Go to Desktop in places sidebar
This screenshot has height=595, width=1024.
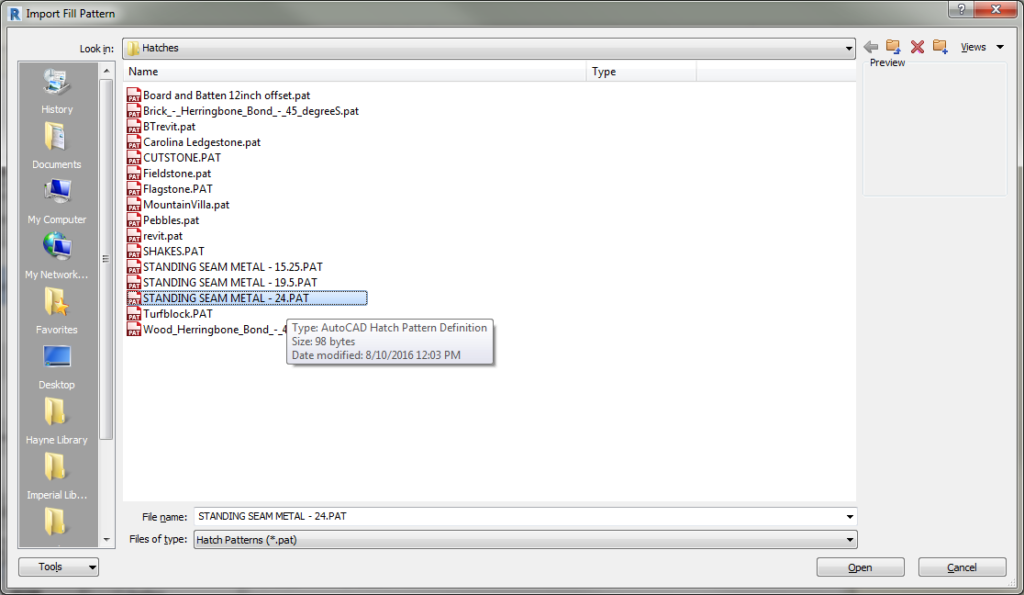tap(57, 366)
